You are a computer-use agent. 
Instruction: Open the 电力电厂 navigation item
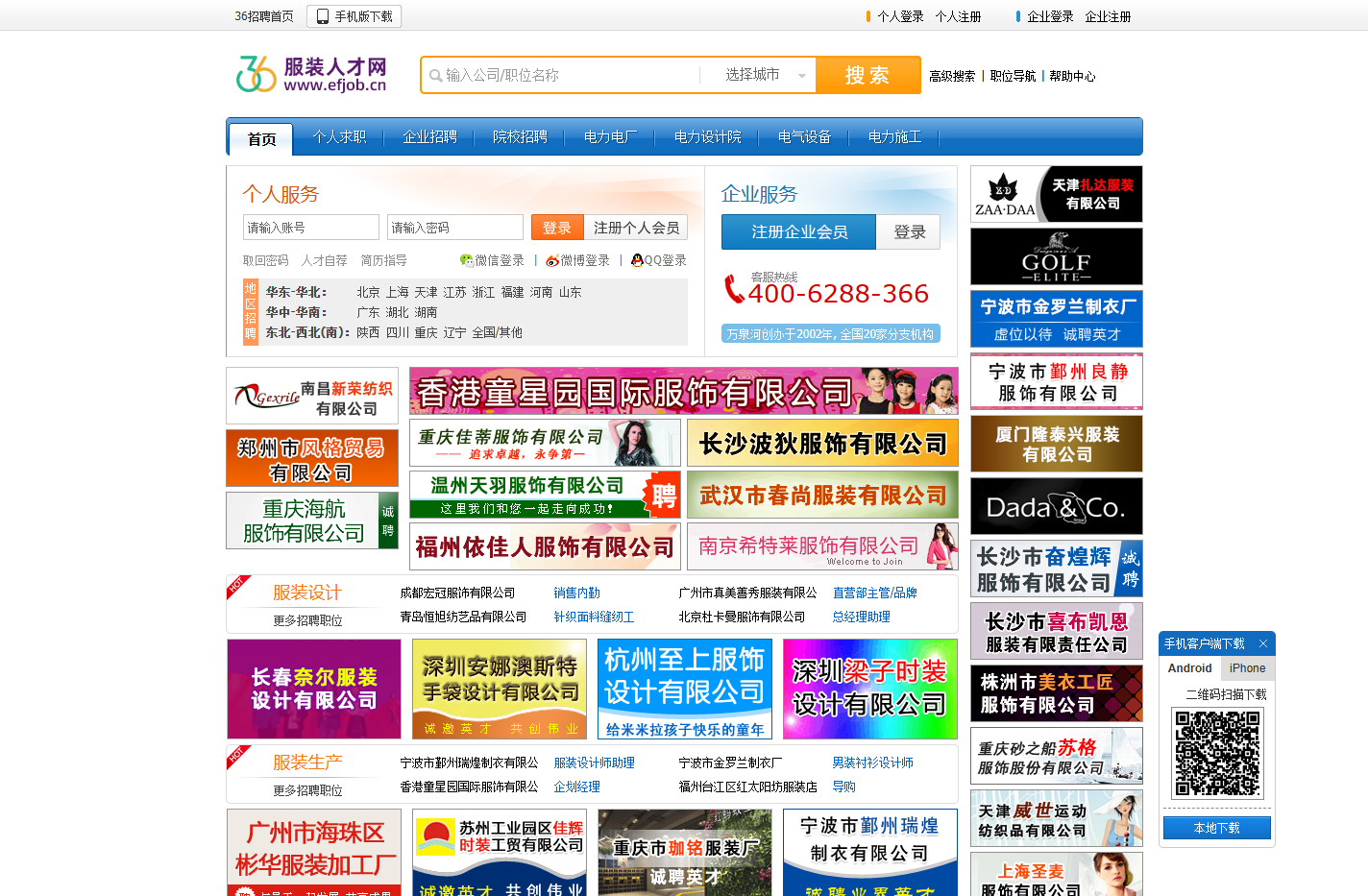point(610,137)
